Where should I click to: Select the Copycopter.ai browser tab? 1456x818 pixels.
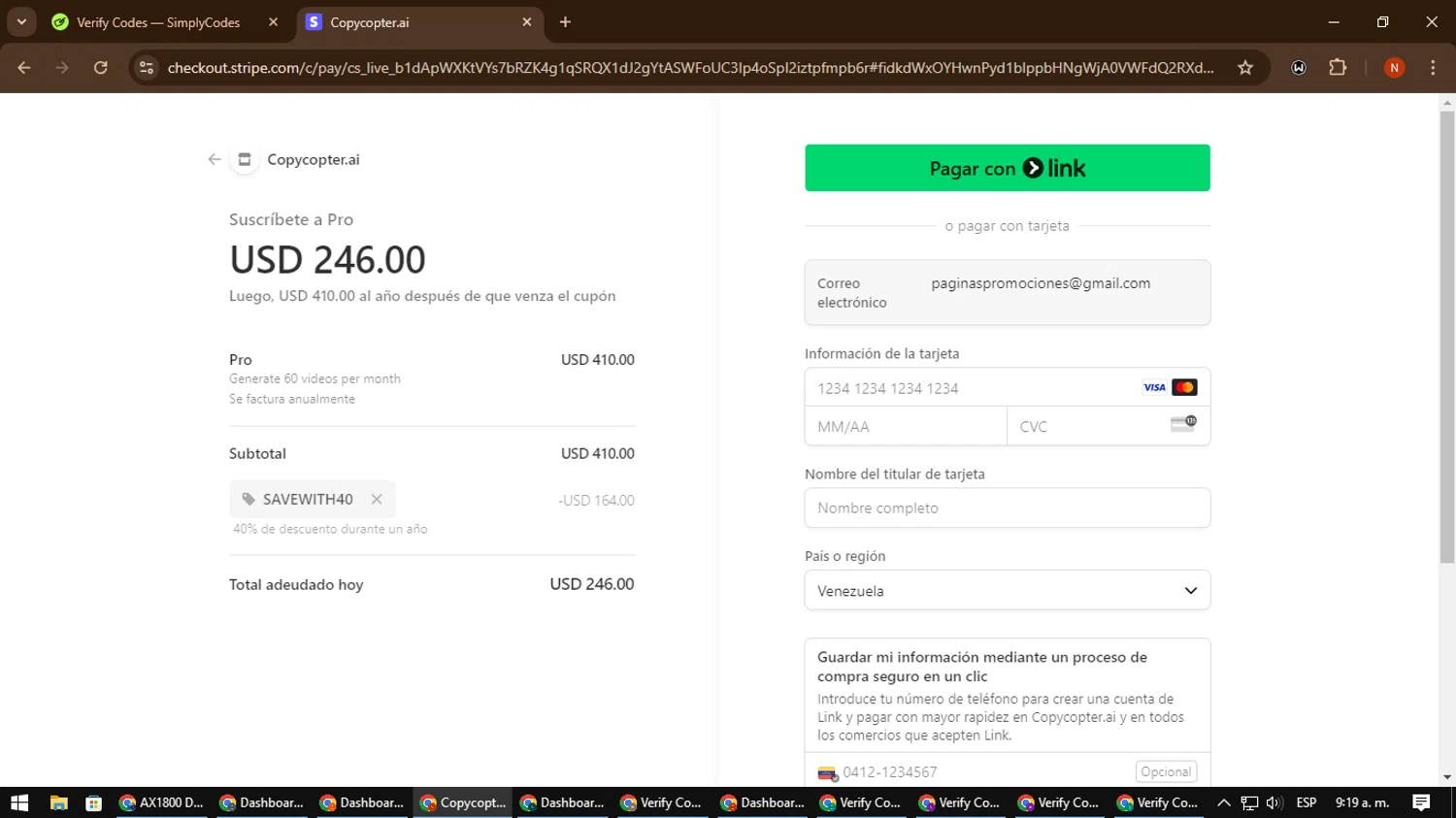[419, 22]
